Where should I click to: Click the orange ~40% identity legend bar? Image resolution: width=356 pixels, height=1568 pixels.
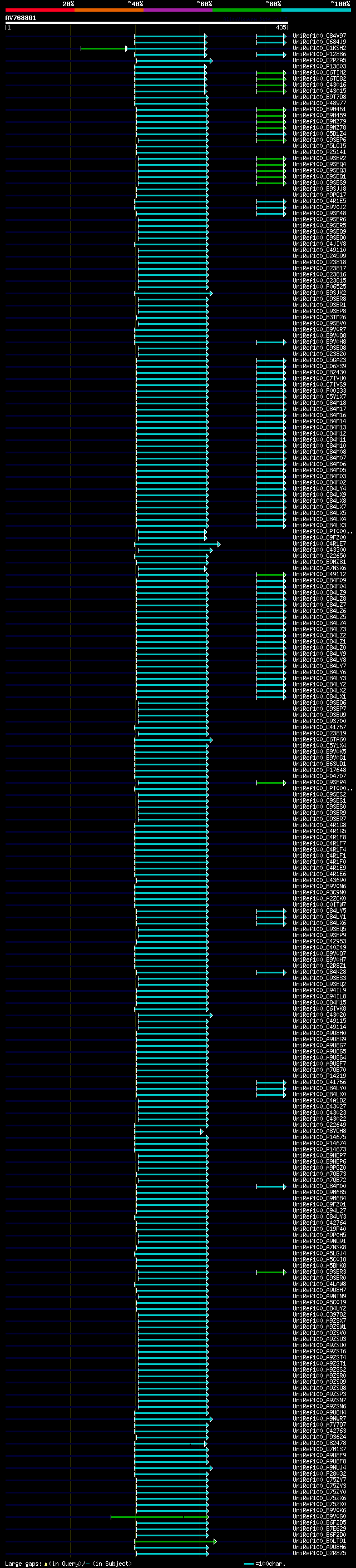pos(109,10)
